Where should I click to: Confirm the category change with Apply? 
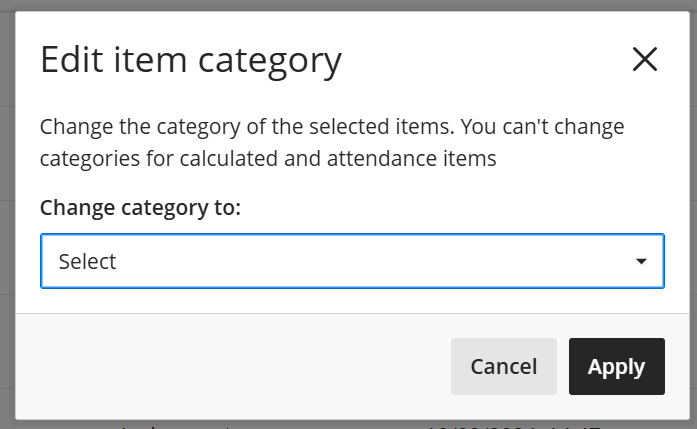(616, 367)
